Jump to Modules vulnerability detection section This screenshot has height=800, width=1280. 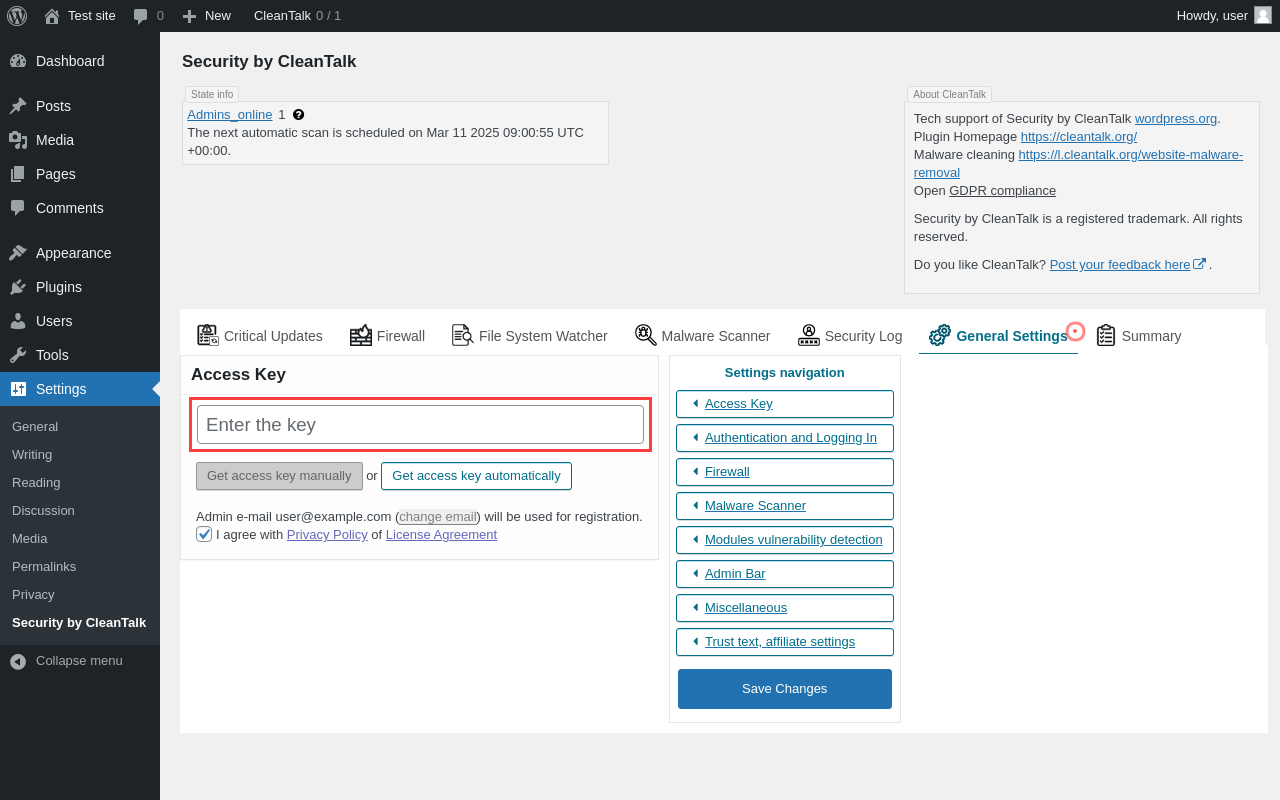785,540
